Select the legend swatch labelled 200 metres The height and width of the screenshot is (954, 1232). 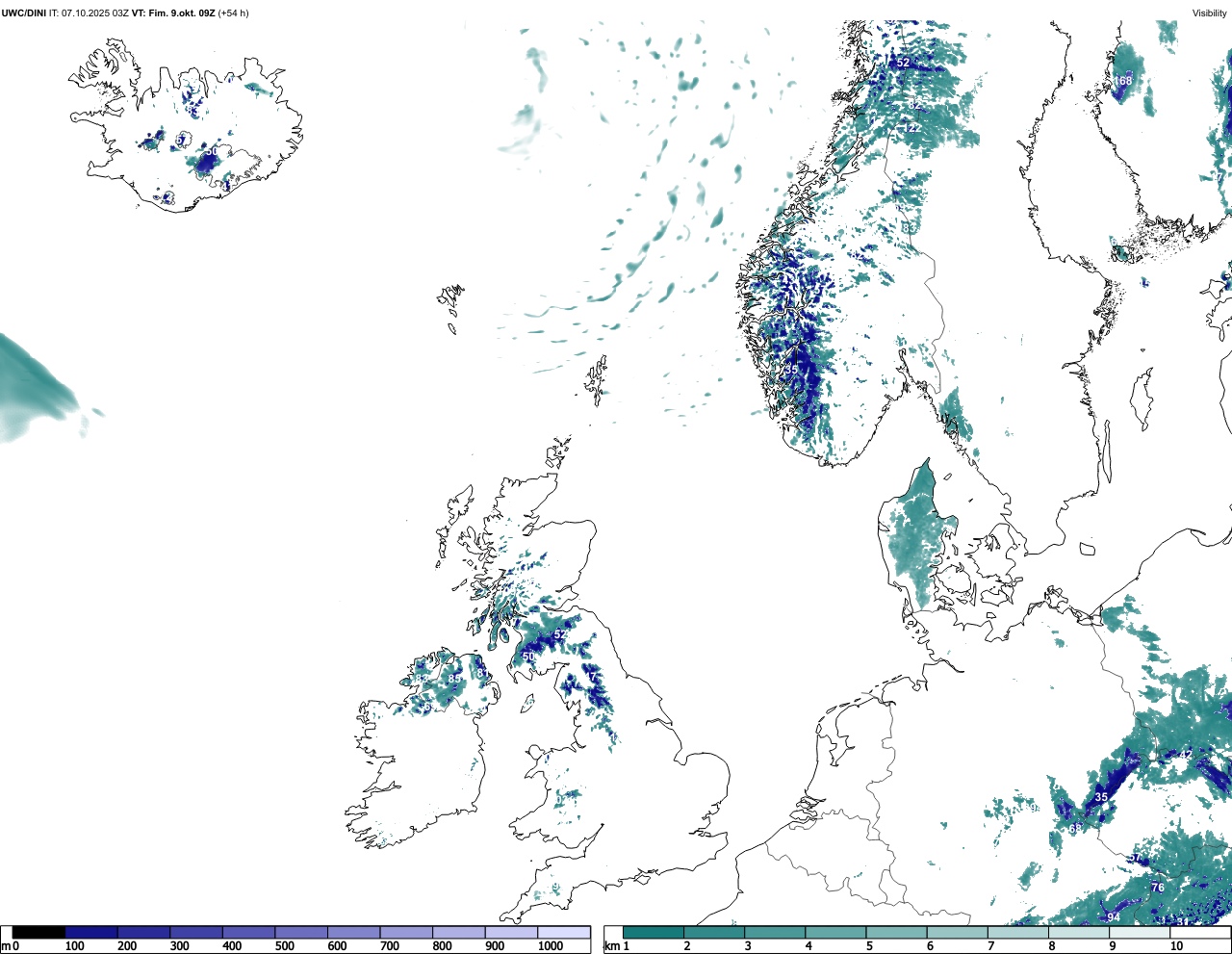point(144,932)
